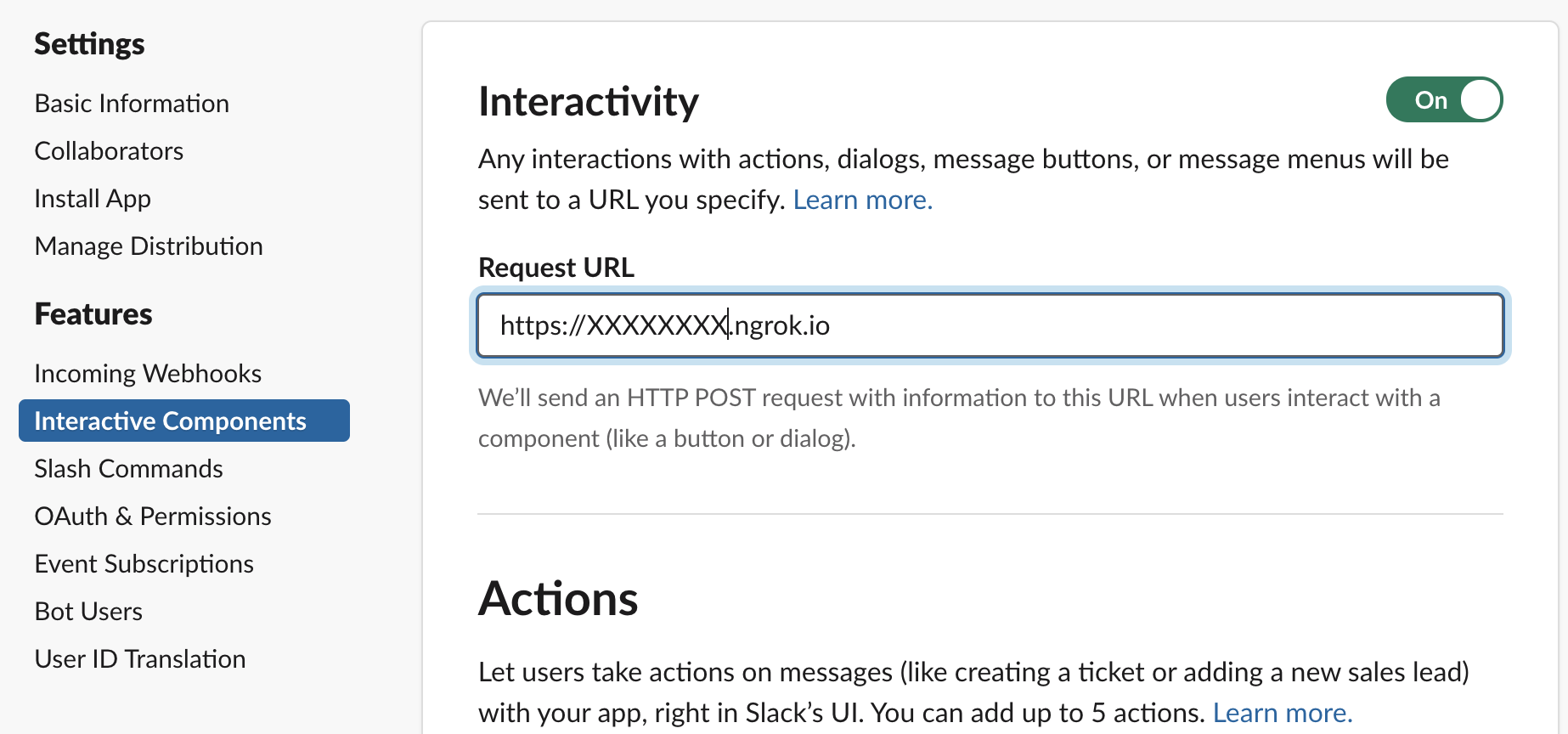
Task: Open Learn more link about Interactivity
Action: [x=862, y=200]
